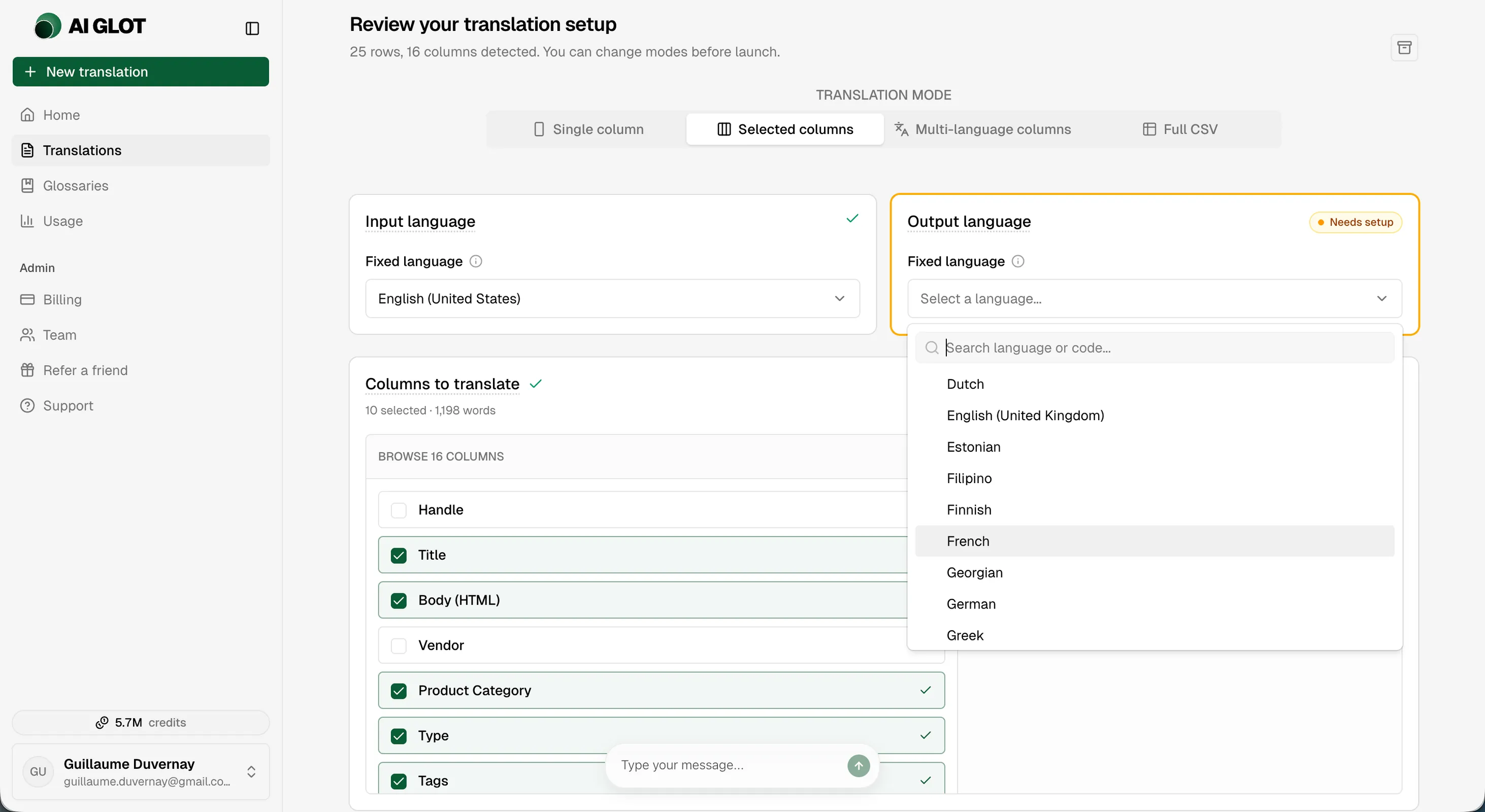Click the Team people icon

(27, 335)
